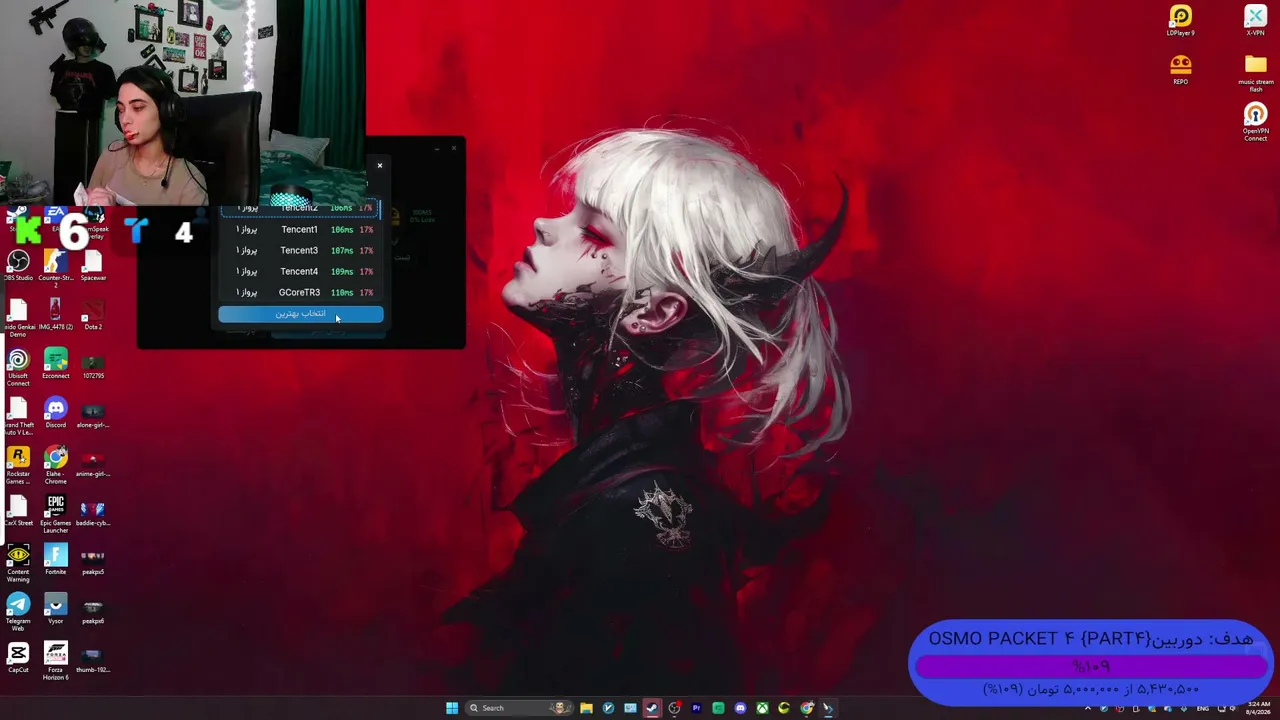Select the Vysor desktop icon
This screenshot has width=1280, height=720.
point(55,608)
